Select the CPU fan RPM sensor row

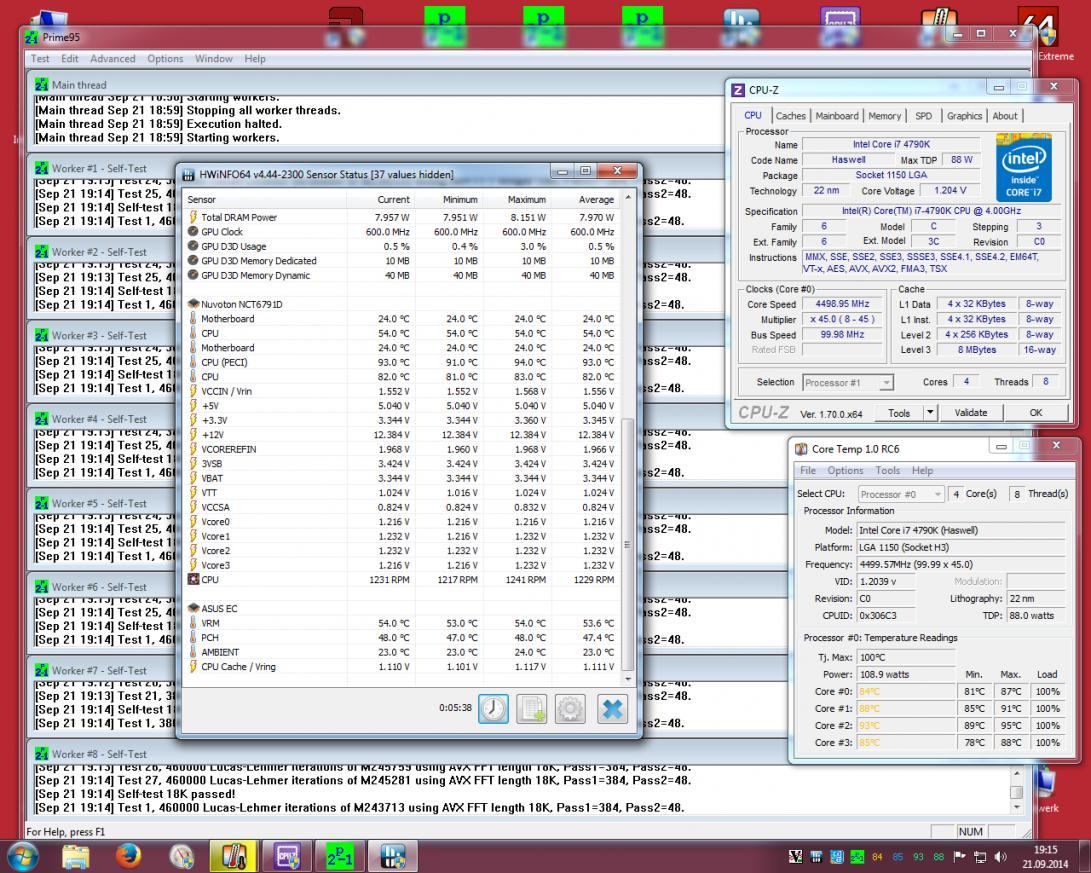402,579
